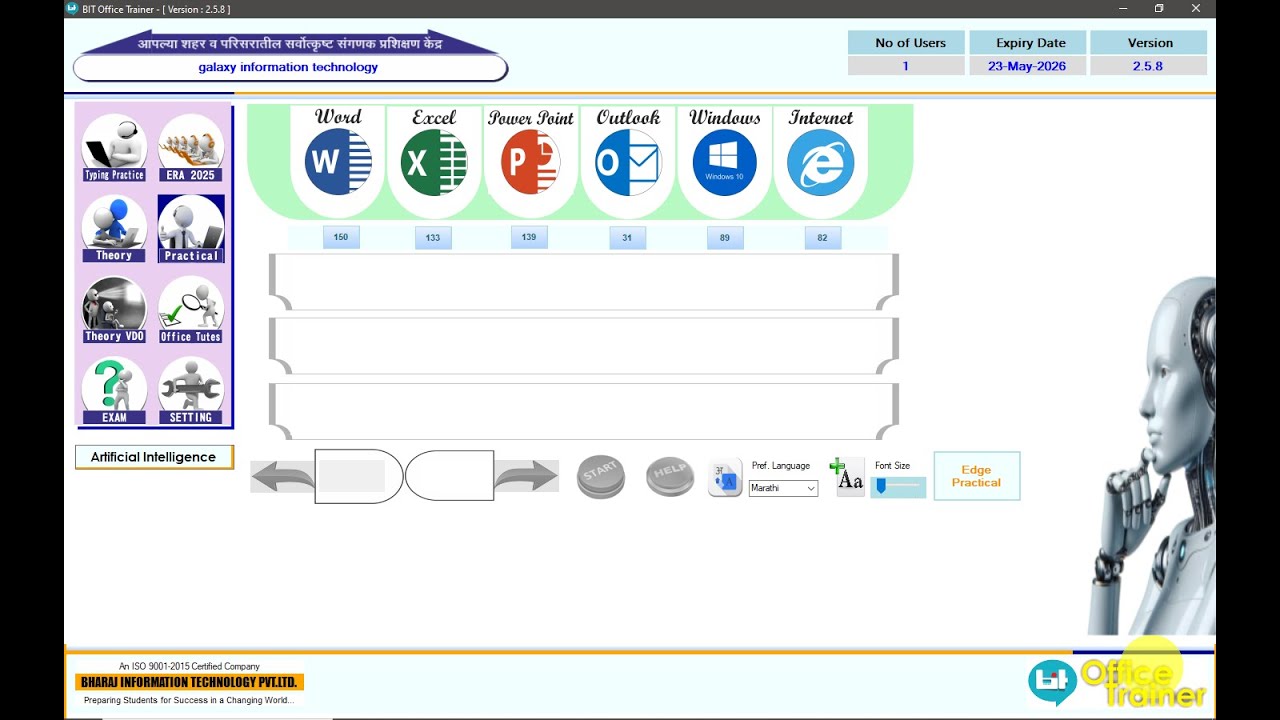Choose the Power Point application icon

click(530, 162)
